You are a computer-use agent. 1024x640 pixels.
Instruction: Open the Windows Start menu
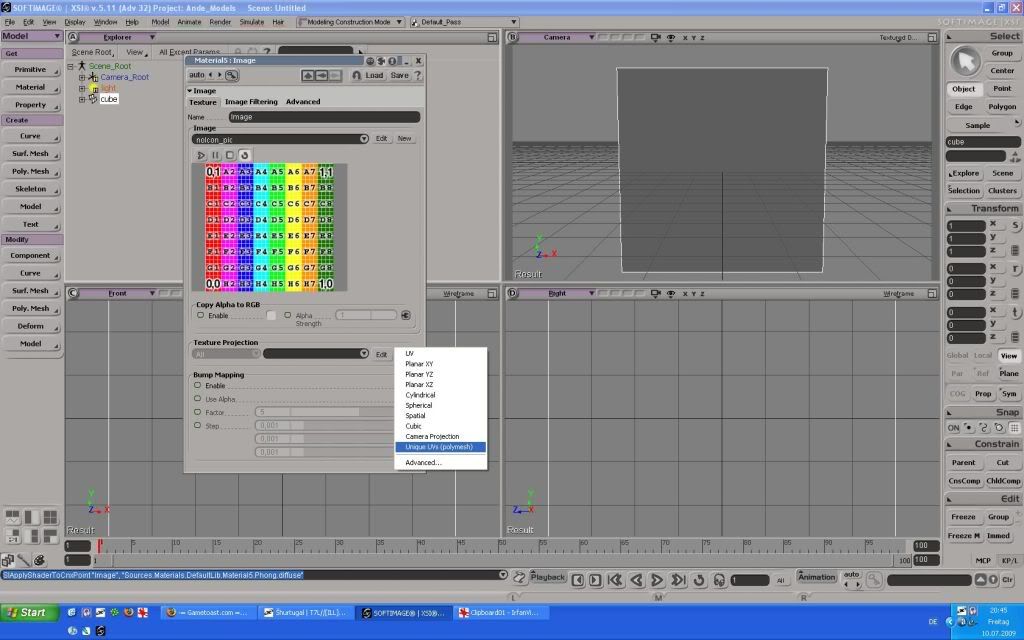[27, 613]
